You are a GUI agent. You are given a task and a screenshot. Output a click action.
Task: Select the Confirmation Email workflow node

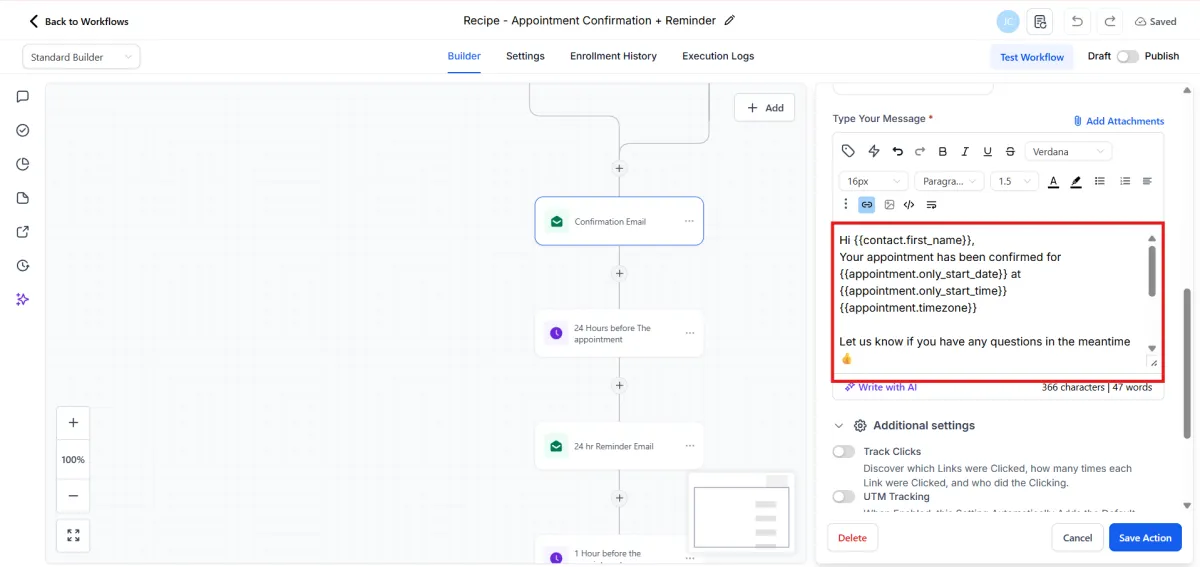point(619,221)
